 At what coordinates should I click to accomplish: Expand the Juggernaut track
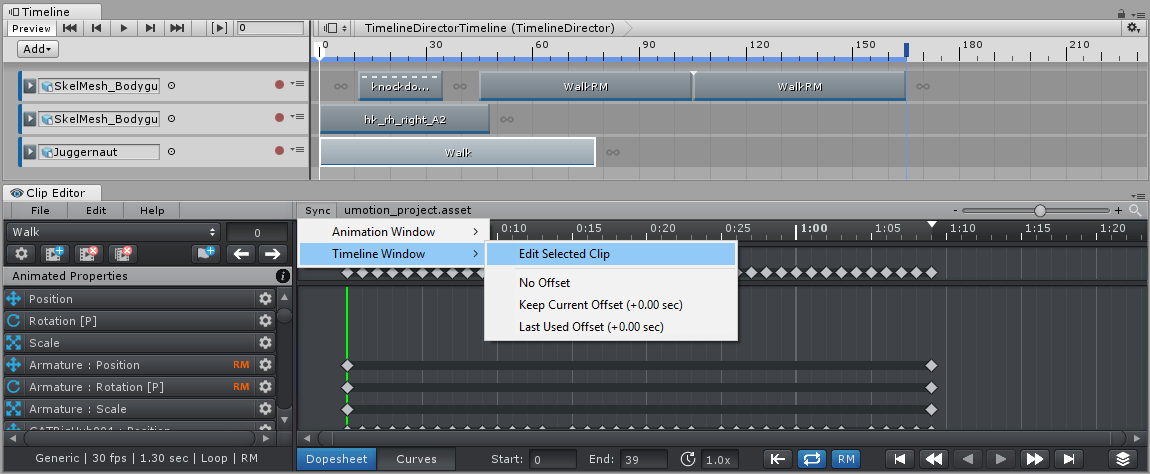click(30, 152)
